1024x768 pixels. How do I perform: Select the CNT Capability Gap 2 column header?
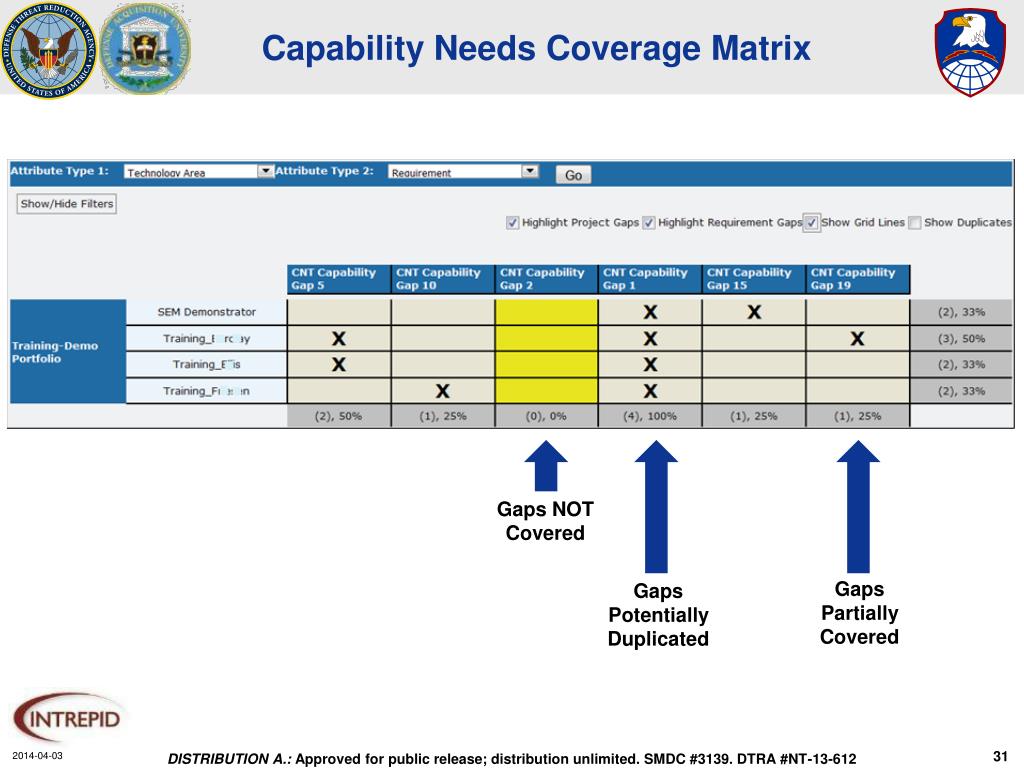[547, 279]
